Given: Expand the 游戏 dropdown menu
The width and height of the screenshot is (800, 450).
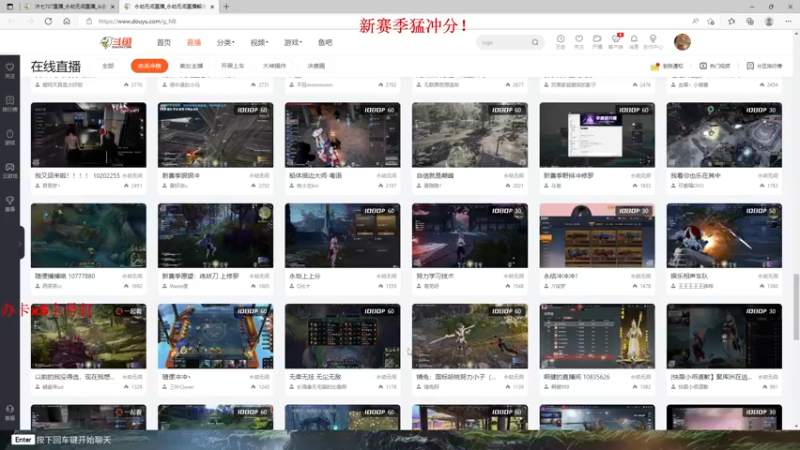Looking at the screenshot, I should click(x=293, y=42).
